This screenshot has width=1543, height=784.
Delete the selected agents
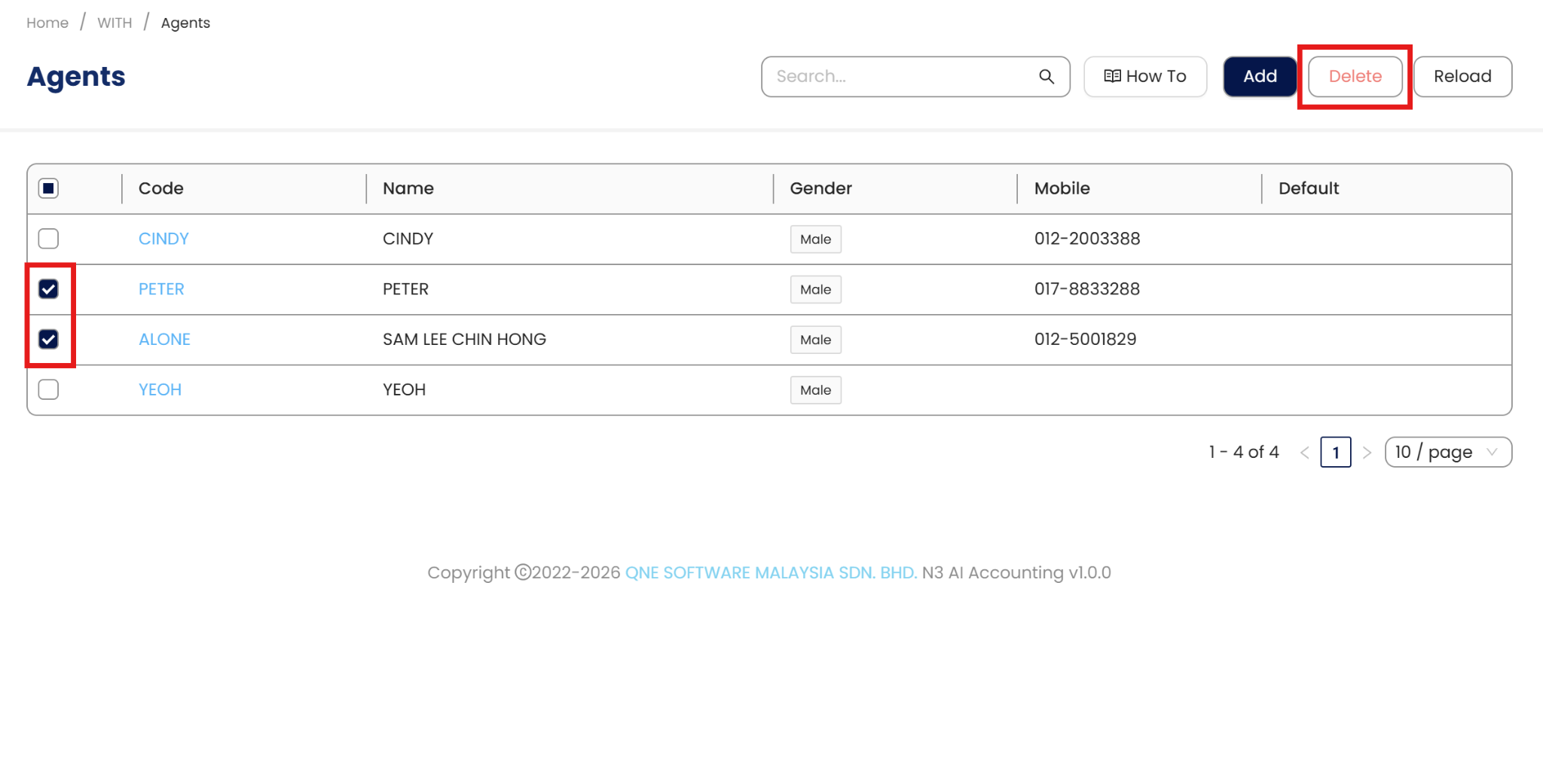point(1355,77)
